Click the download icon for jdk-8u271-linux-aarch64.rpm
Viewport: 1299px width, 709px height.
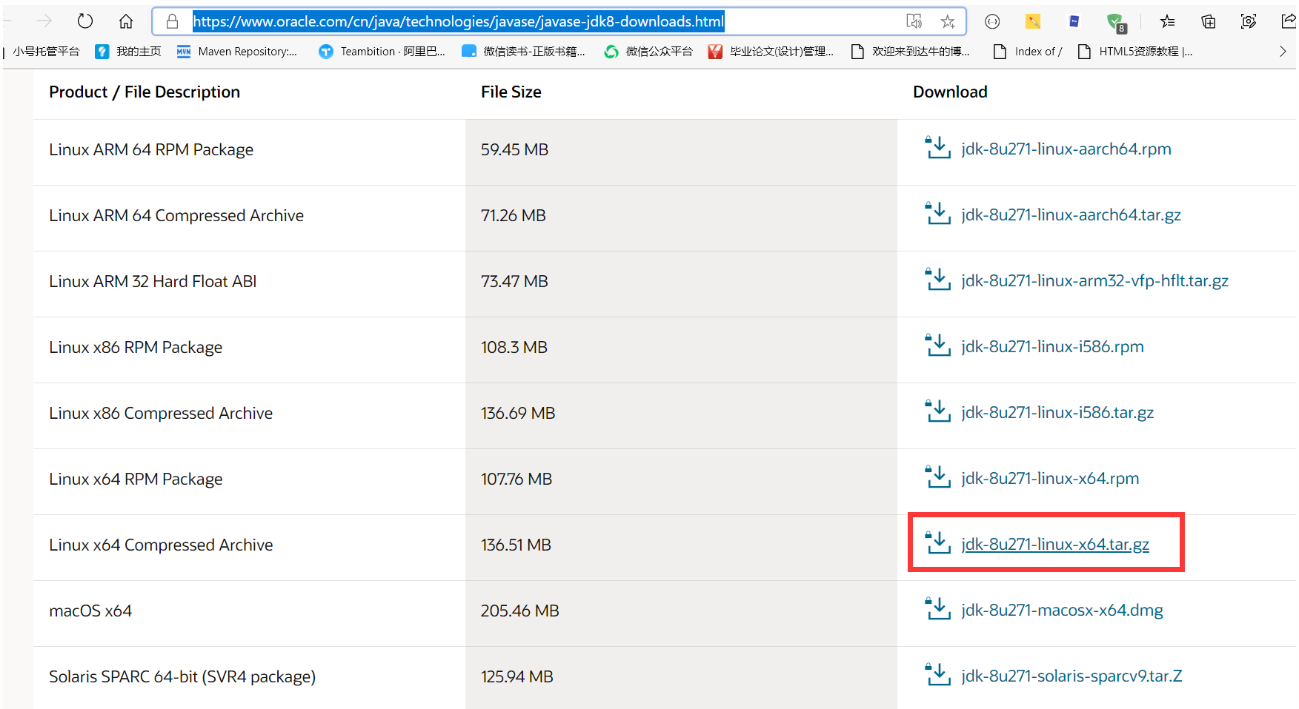point(937,148)
